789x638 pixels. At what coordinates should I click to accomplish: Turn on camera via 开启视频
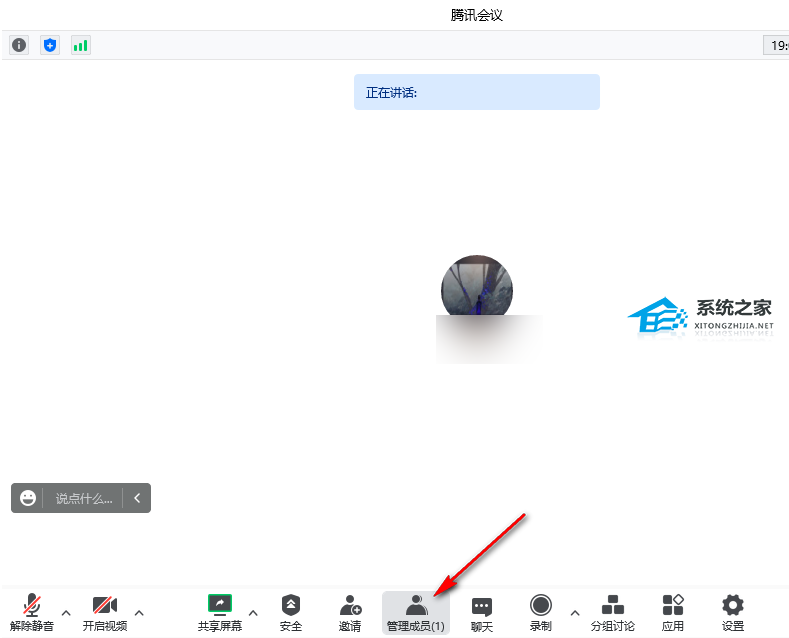click(105, 612)
